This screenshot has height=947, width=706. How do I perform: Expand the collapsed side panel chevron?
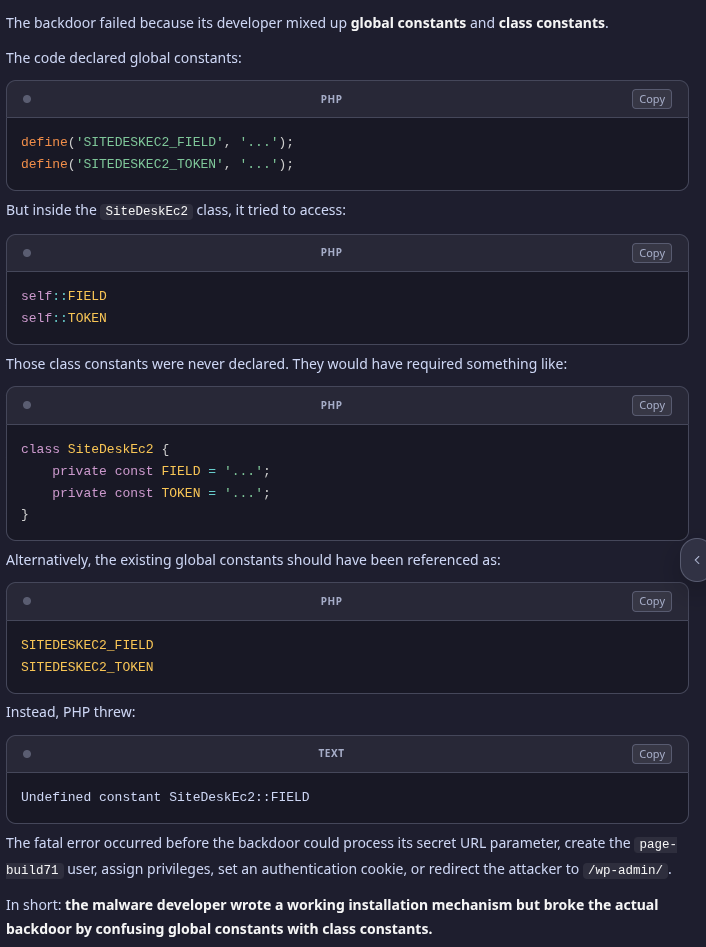696,560
